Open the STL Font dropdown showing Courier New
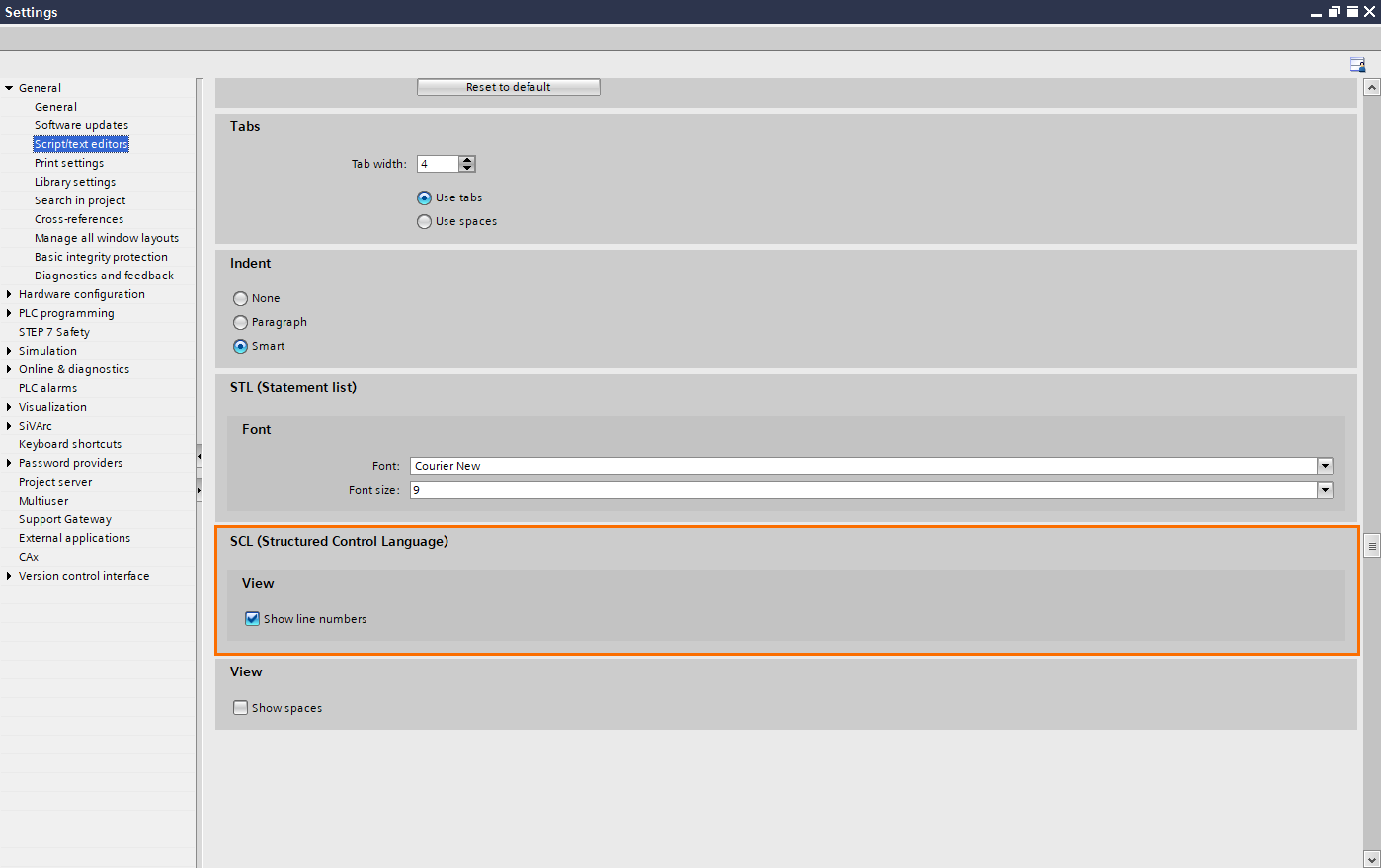The width and height of the screenshot is (1381, 868). point(1325,465)
